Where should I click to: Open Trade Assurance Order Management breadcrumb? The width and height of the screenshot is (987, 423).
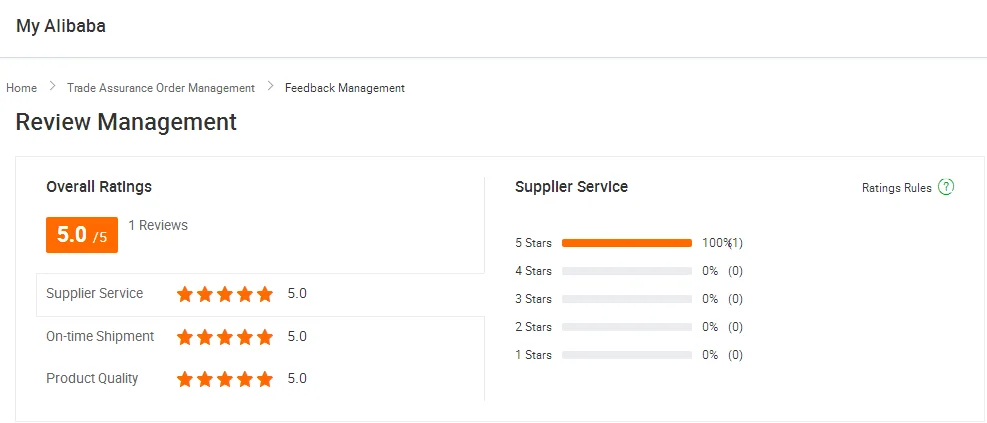[161, 88]
